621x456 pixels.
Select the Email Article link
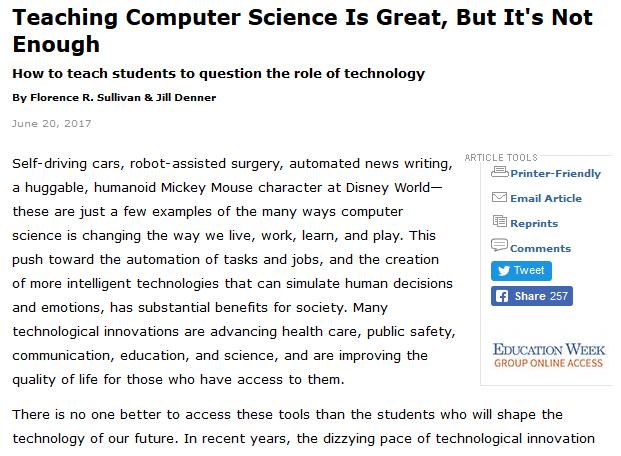(546, 198)
